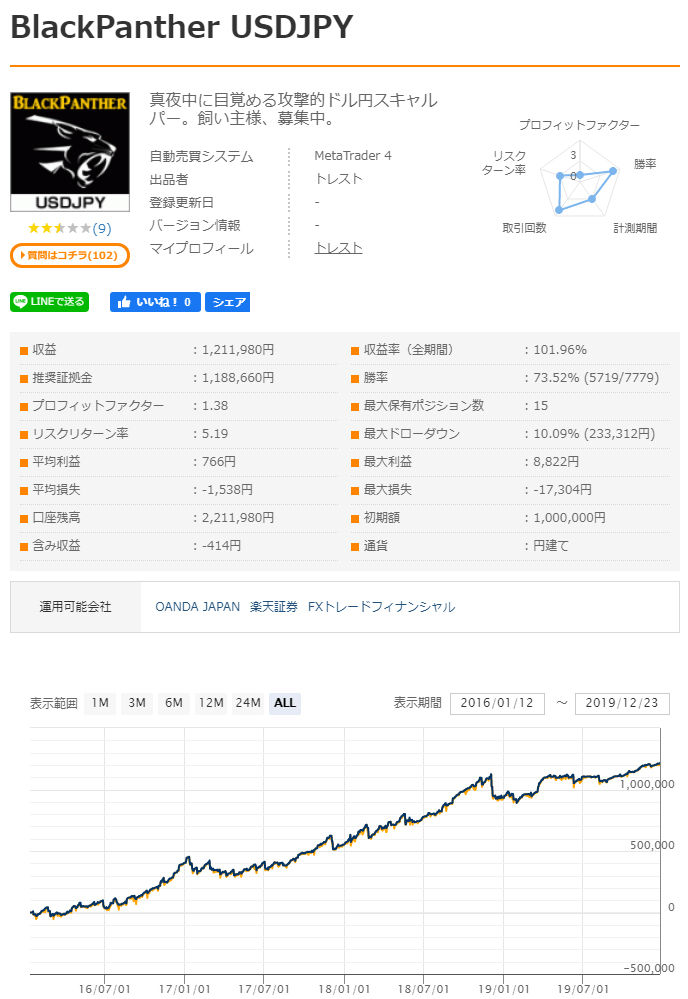Select the 24M chart range
The image size is (688, 999).
click(x=248, y=703)
